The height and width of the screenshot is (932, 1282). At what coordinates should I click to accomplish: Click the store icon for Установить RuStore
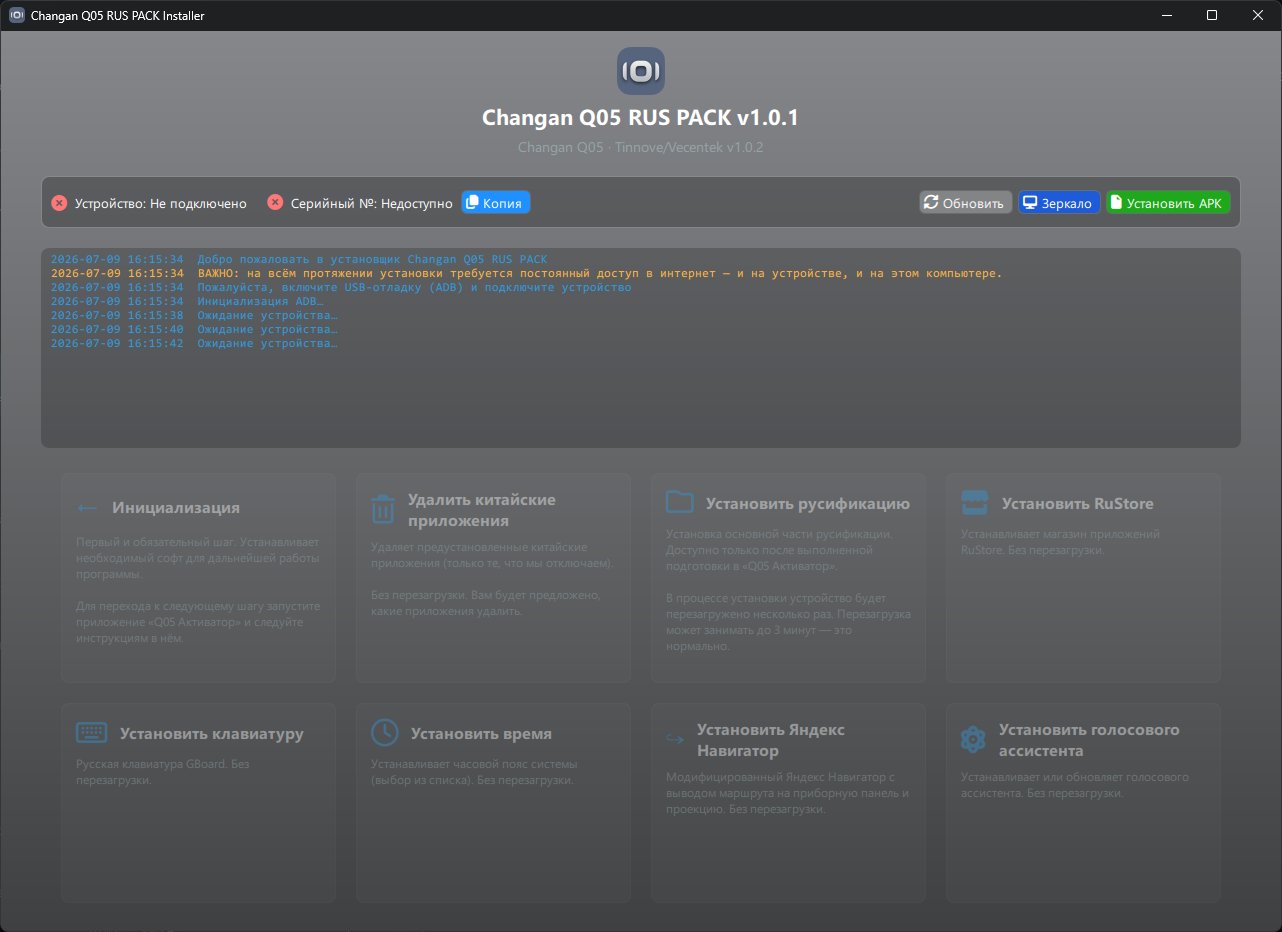click(x=974, y=502)
